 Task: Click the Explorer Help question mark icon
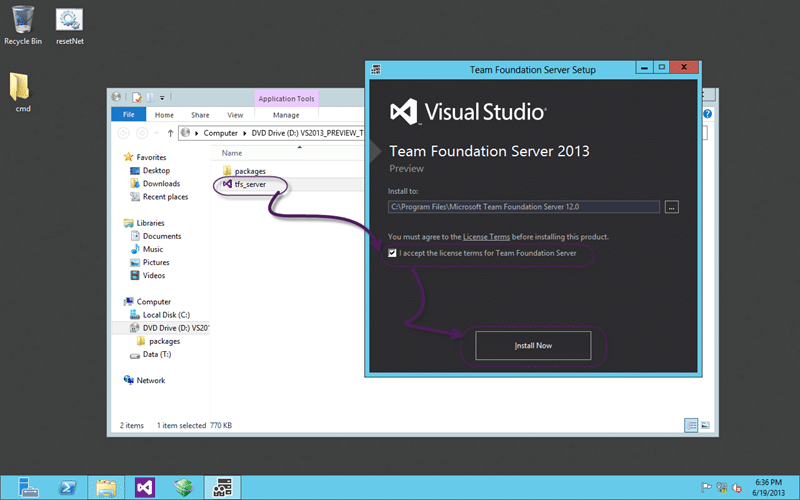pos(707,114)
